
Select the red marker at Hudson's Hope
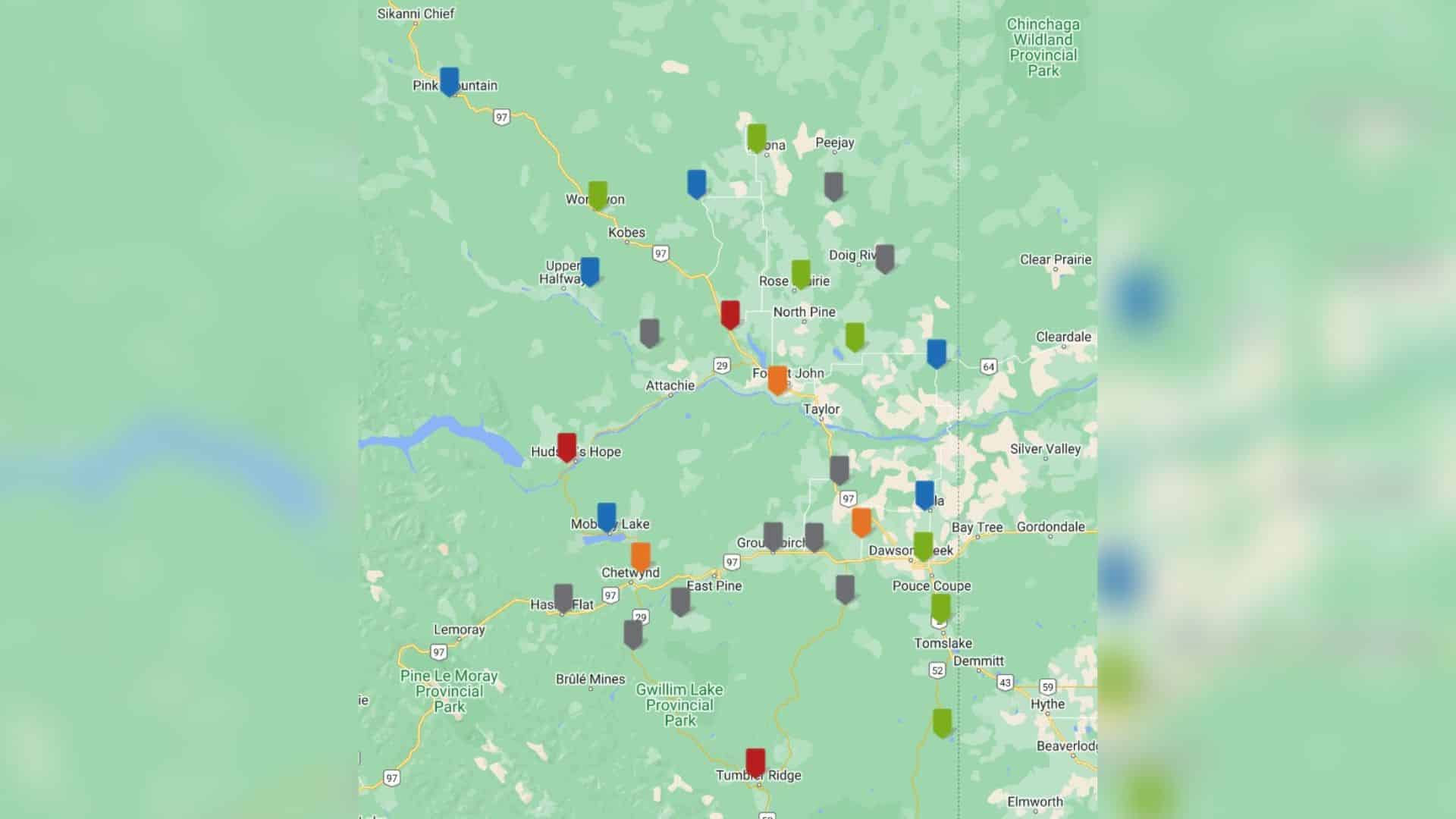(566, 447)
